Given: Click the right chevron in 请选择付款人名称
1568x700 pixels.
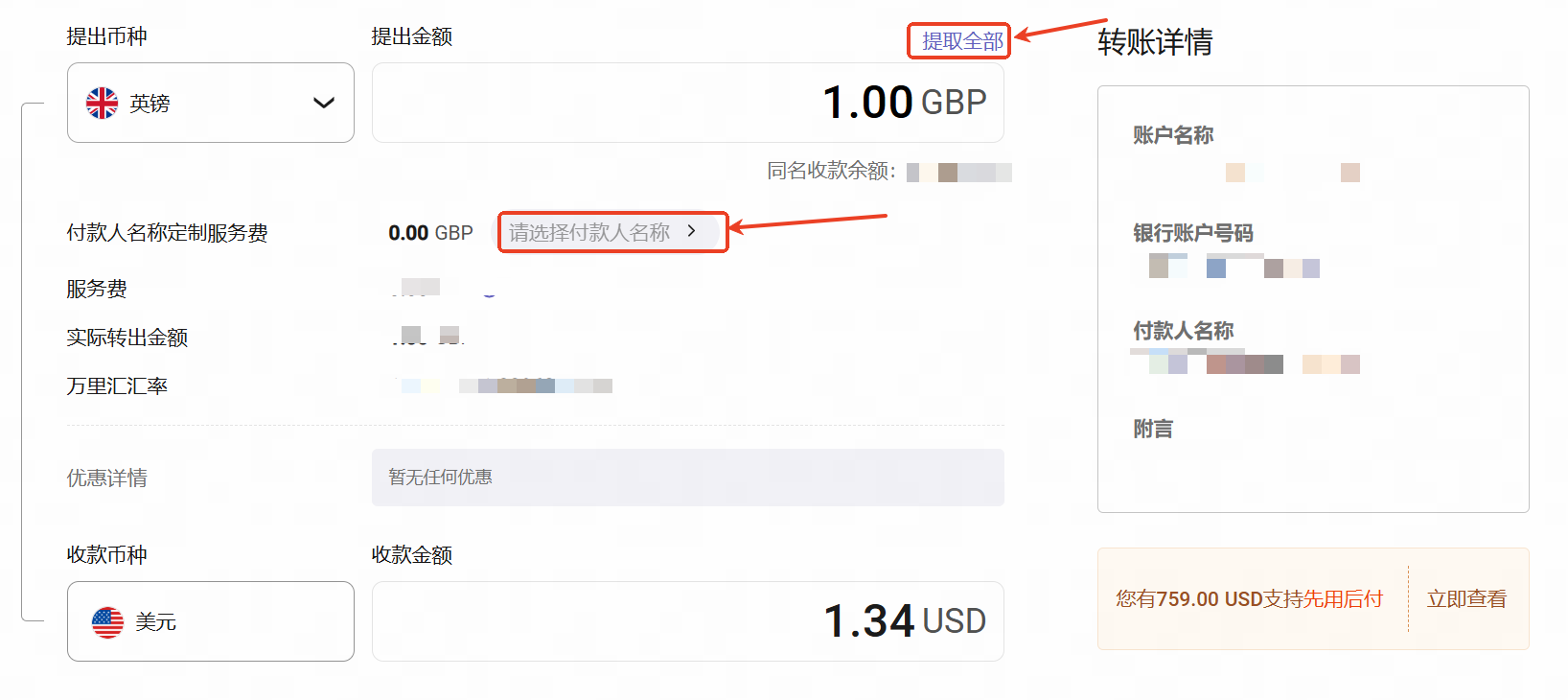Looking at the screenshot, I should [692, 232].
